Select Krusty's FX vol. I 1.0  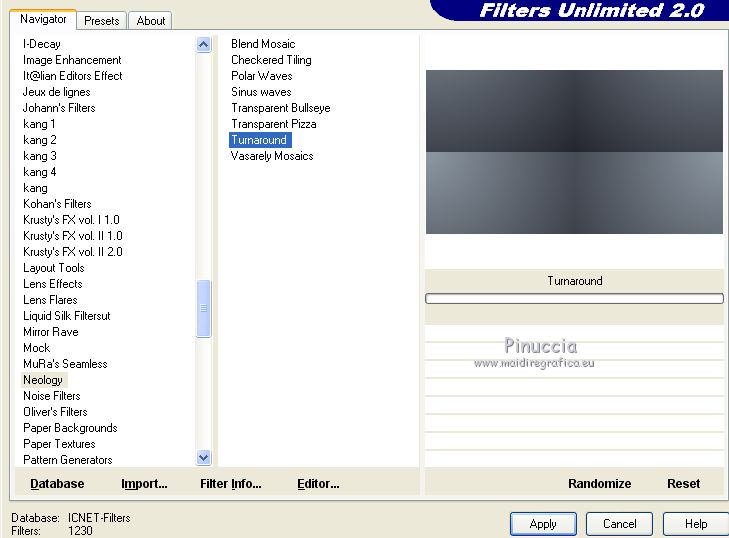(x=71, y=220)
